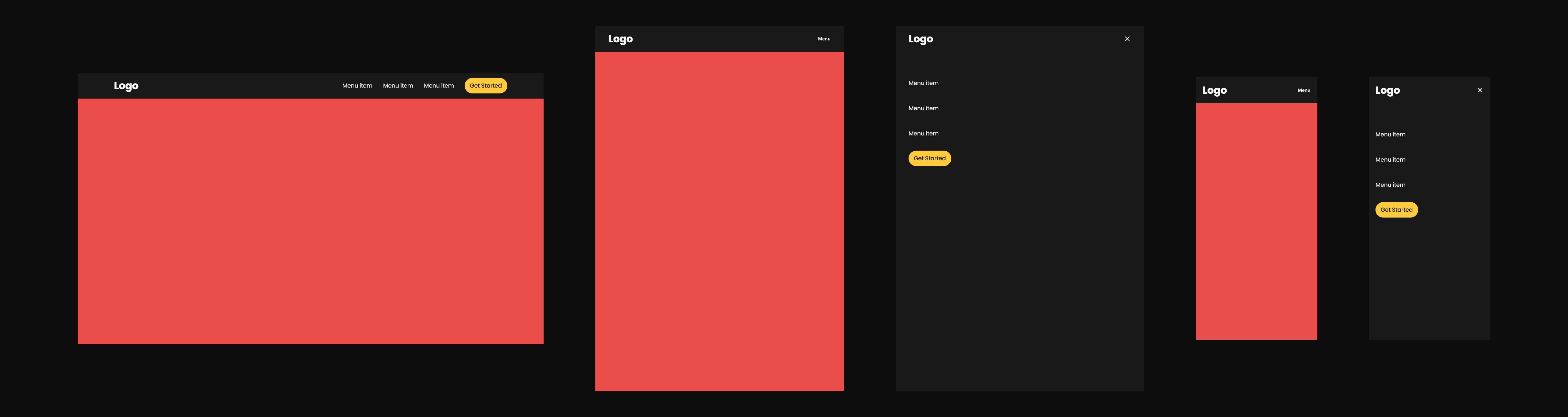
Task: Choose top Menu item in expanded tablet menu
Action: pyautogui.click(x=923, y=83)
